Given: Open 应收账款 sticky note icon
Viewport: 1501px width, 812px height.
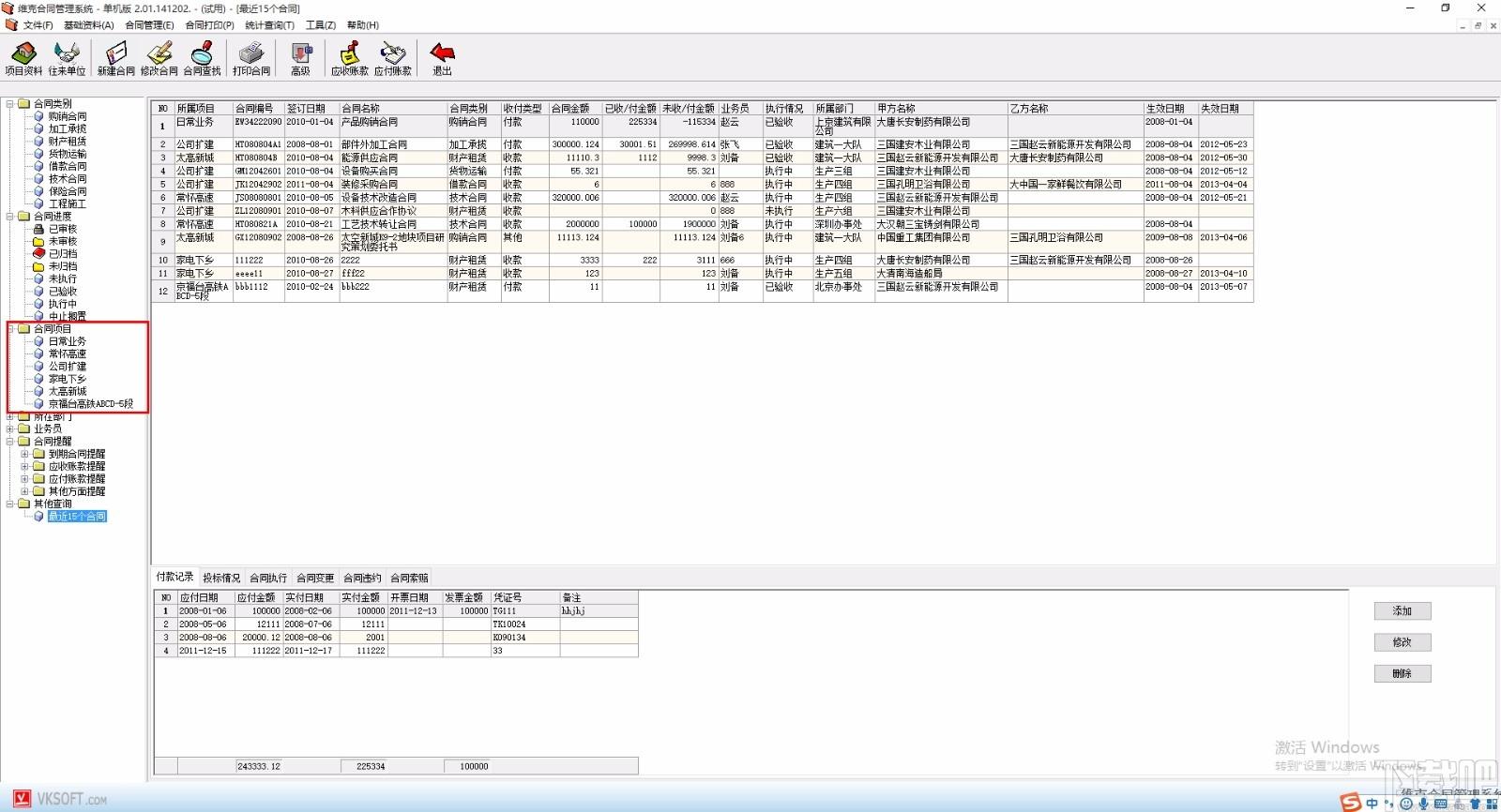Looking at the screenshot, I should click(x=349, y=58).
